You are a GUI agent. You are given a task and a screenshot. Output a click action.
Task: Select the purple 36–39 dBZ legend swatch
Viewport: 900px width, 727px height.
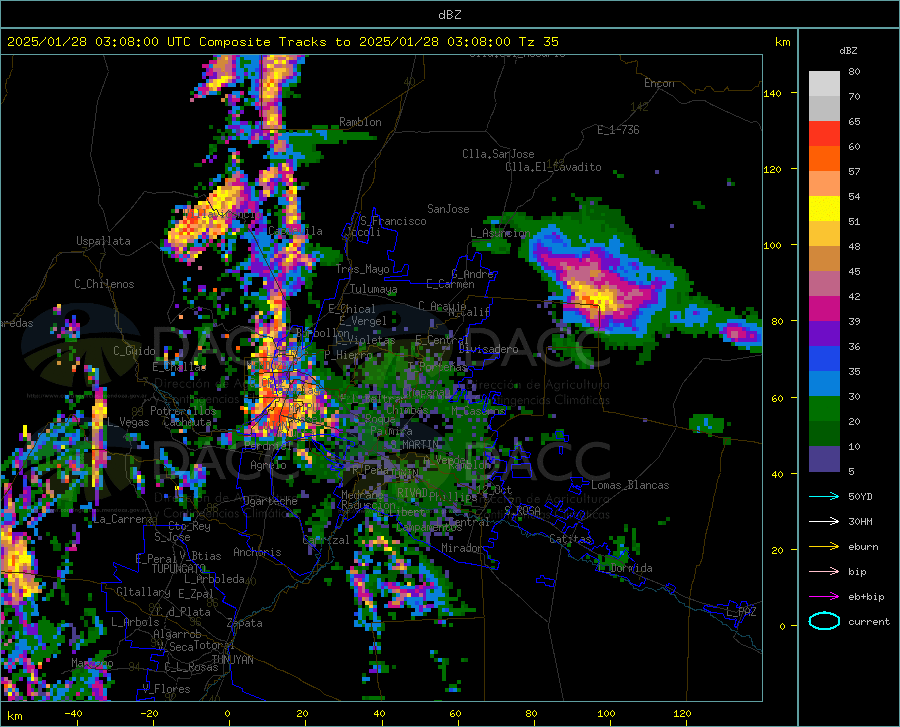point(824,334)
